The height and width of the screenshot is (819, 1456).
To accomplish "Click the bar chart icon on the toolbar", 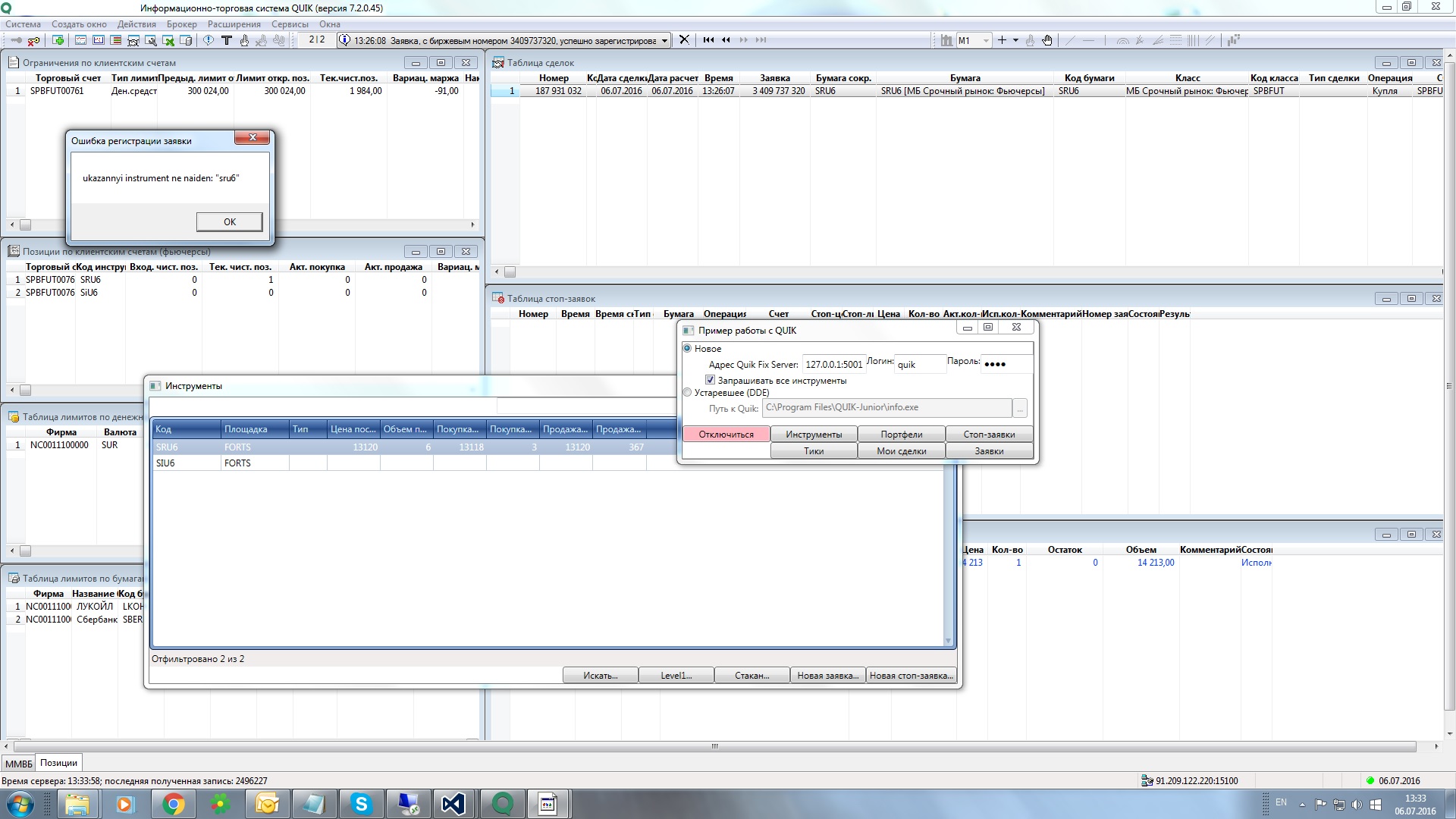I will point(946,40).
